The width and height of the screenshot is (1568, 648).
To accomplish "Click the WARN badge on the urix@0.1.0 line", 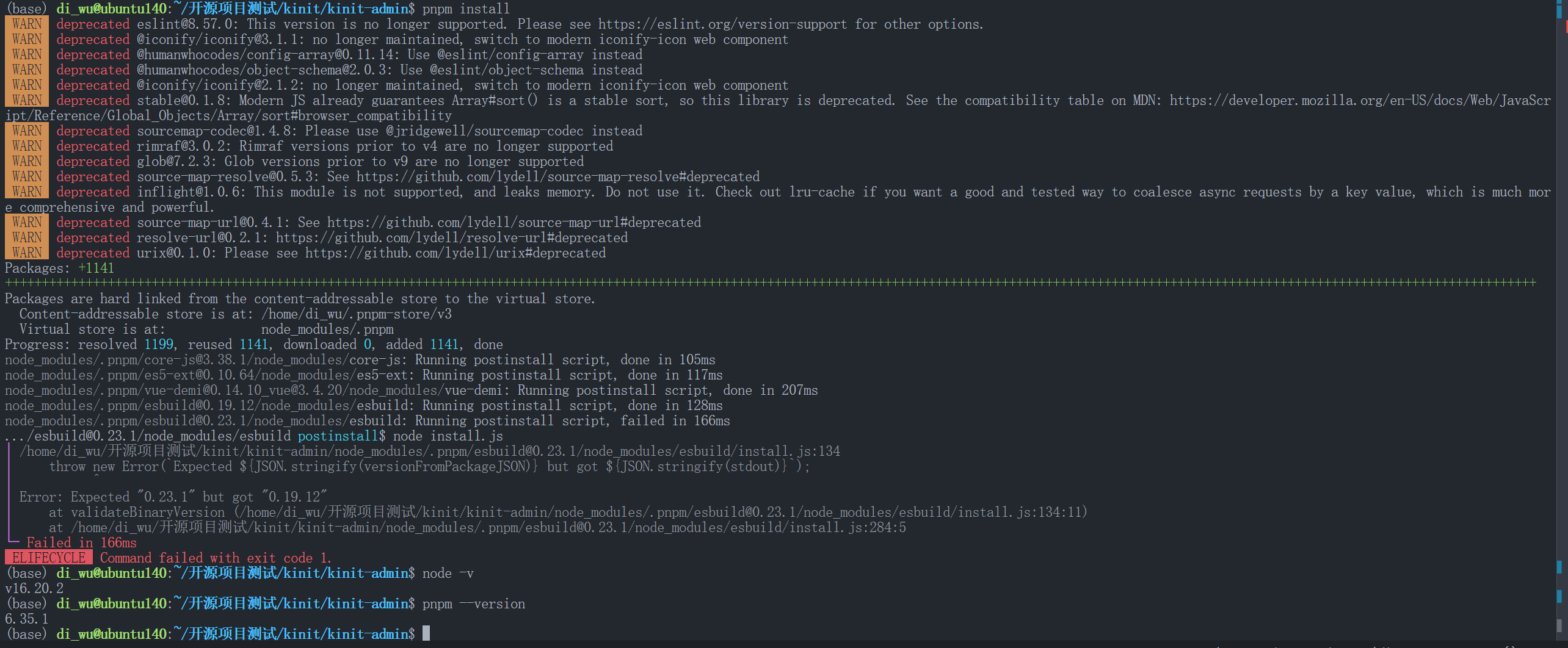I will [x=27, y=253].
